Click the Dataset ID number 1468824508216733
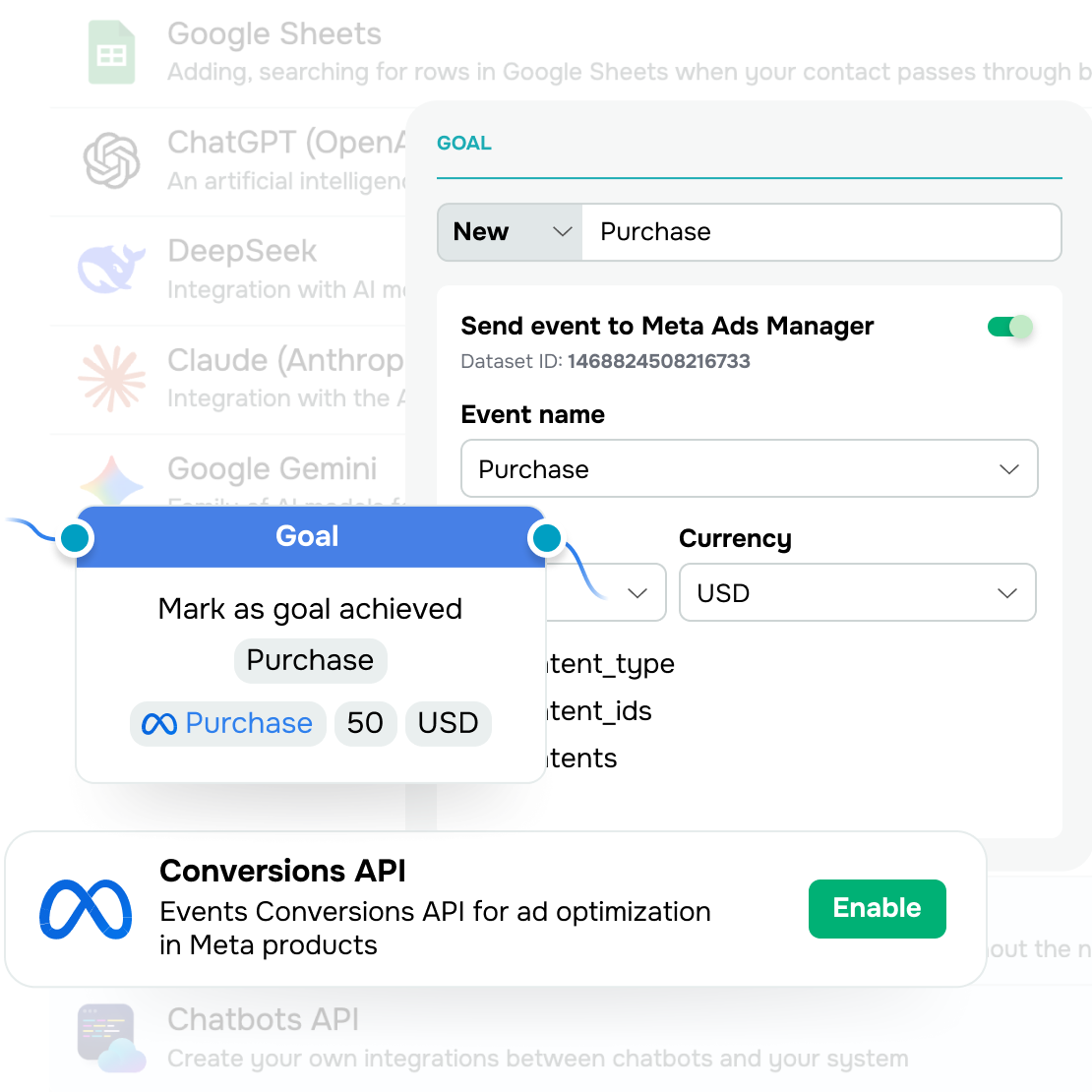Image resolution: width=1092 pixels, height=1092 pixels. tap(659, 361)
